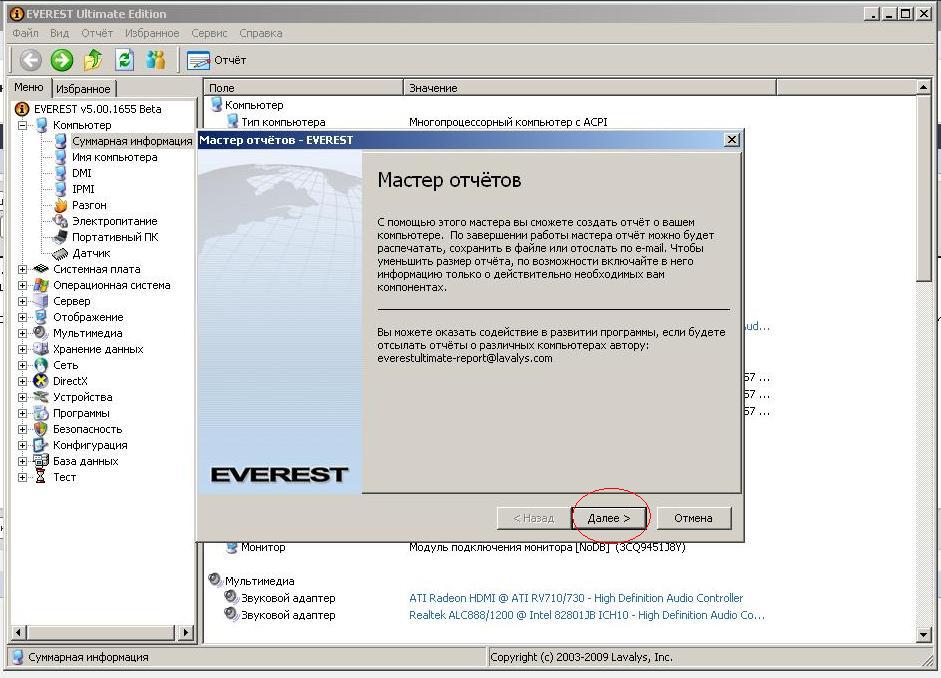Expand the Операционная система node
Viewport: 941px width, 678px height.
click(x=23, y=285)
